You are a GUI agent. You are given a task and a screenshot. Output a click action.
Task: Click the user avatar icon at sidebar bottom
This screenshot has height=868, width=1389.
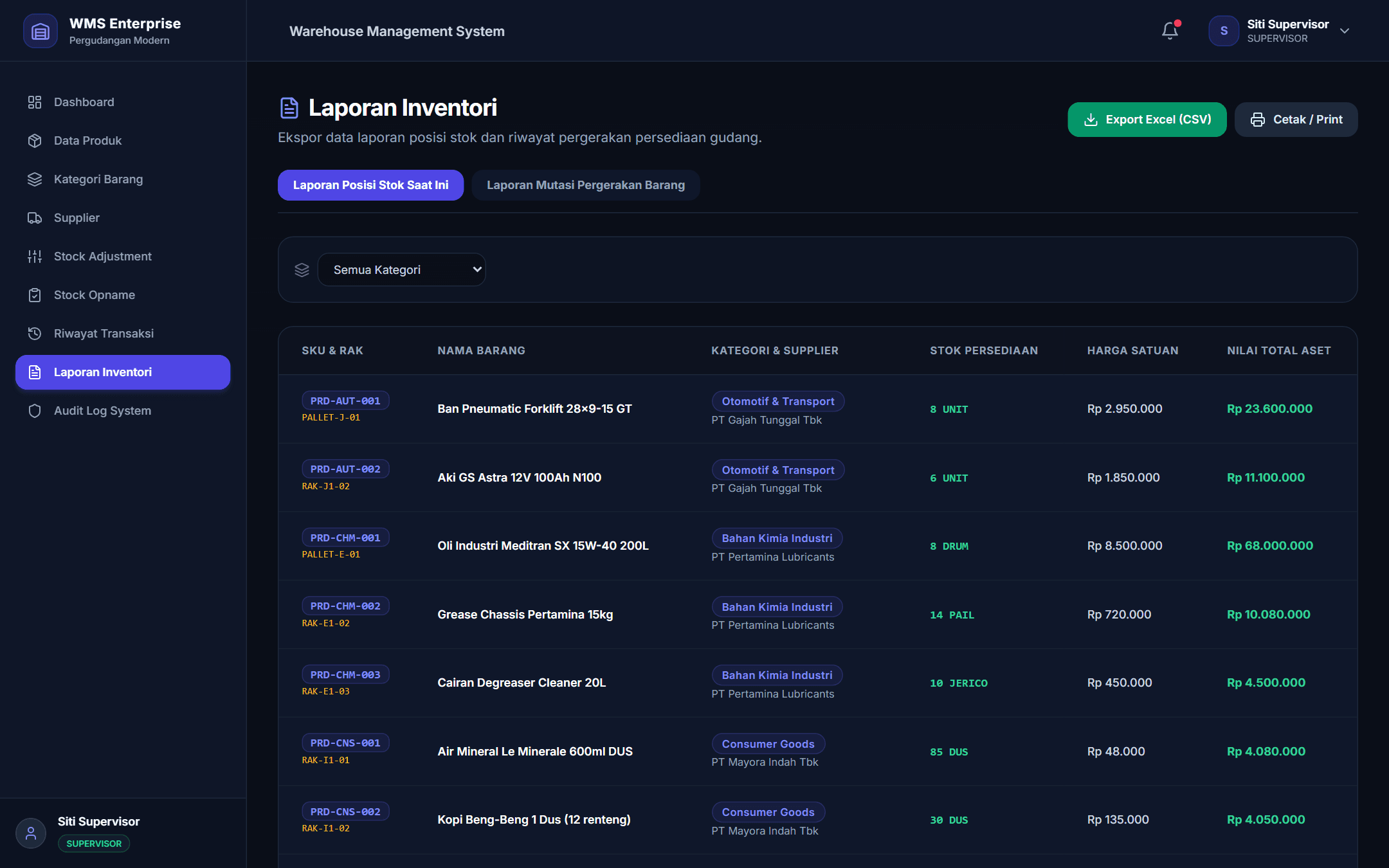pyautogui.click(x=31, y=833)
